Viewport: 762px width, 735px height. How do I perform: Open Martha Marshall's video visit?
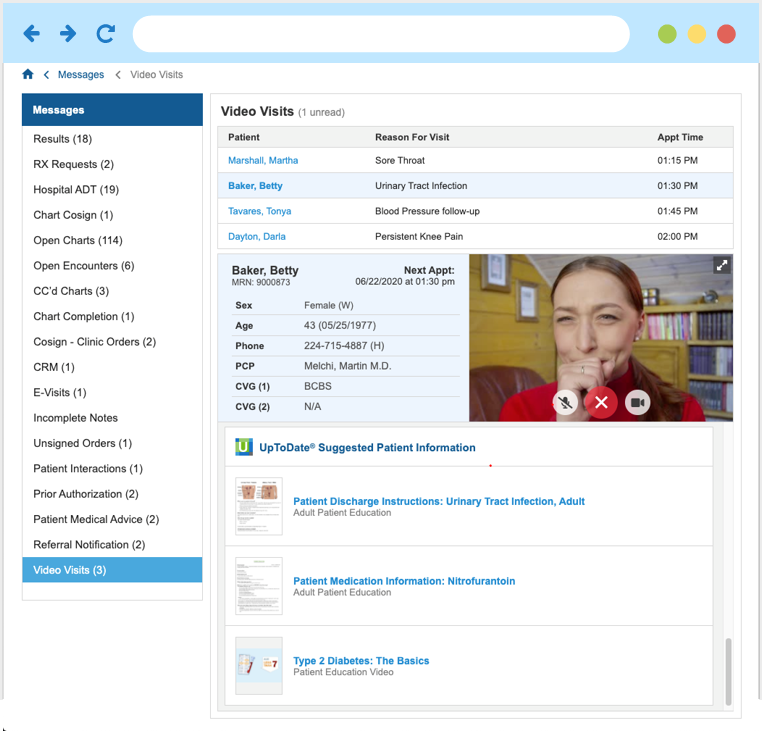pos(263,160)
